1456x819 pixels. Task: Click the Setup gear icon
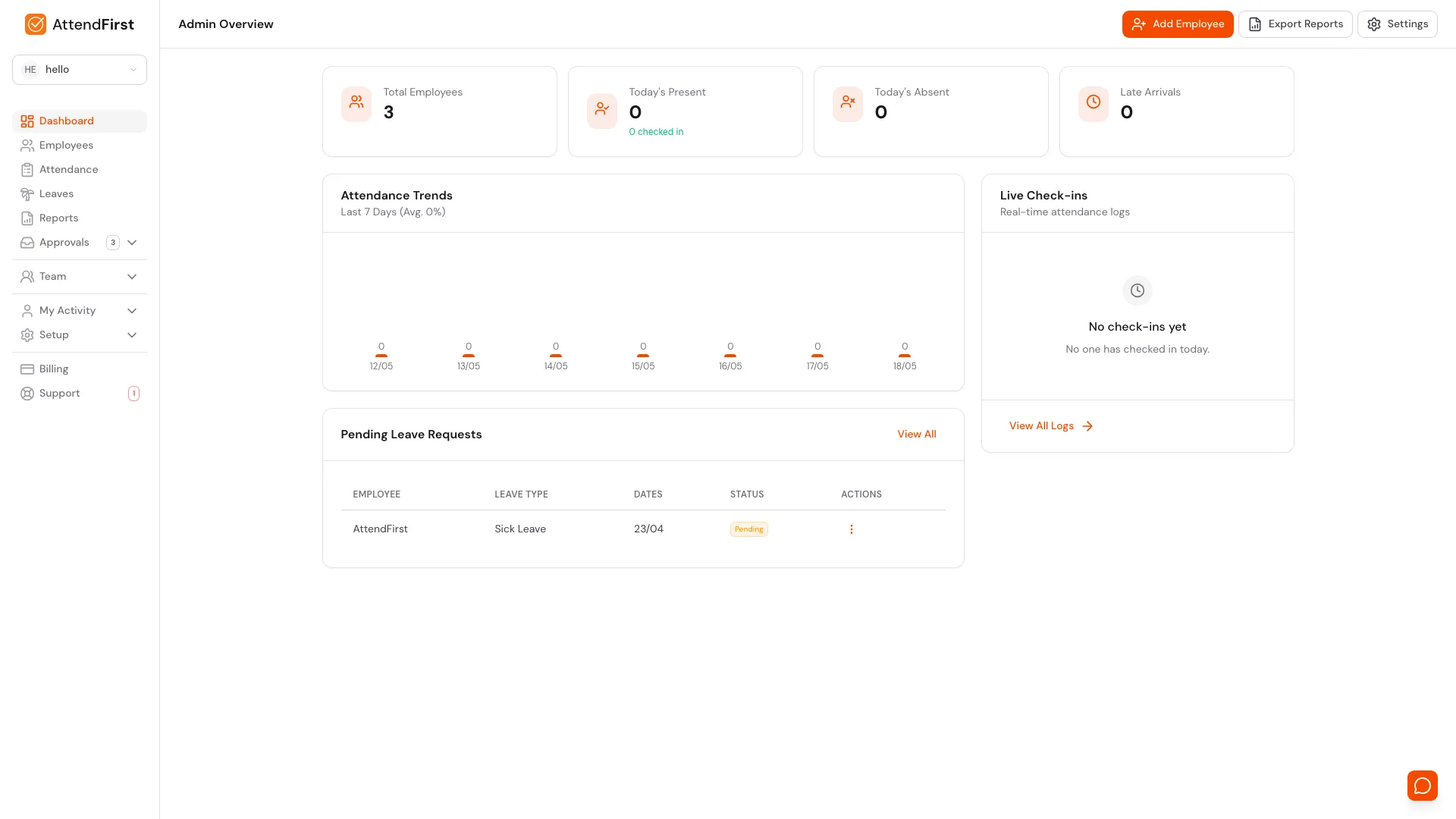pyautogui.click(x=27, y=335)
